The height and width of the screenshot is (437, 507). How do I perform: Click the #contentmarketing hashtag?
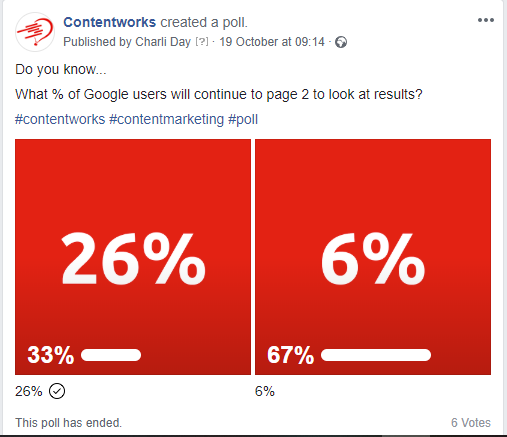(167, 119)
